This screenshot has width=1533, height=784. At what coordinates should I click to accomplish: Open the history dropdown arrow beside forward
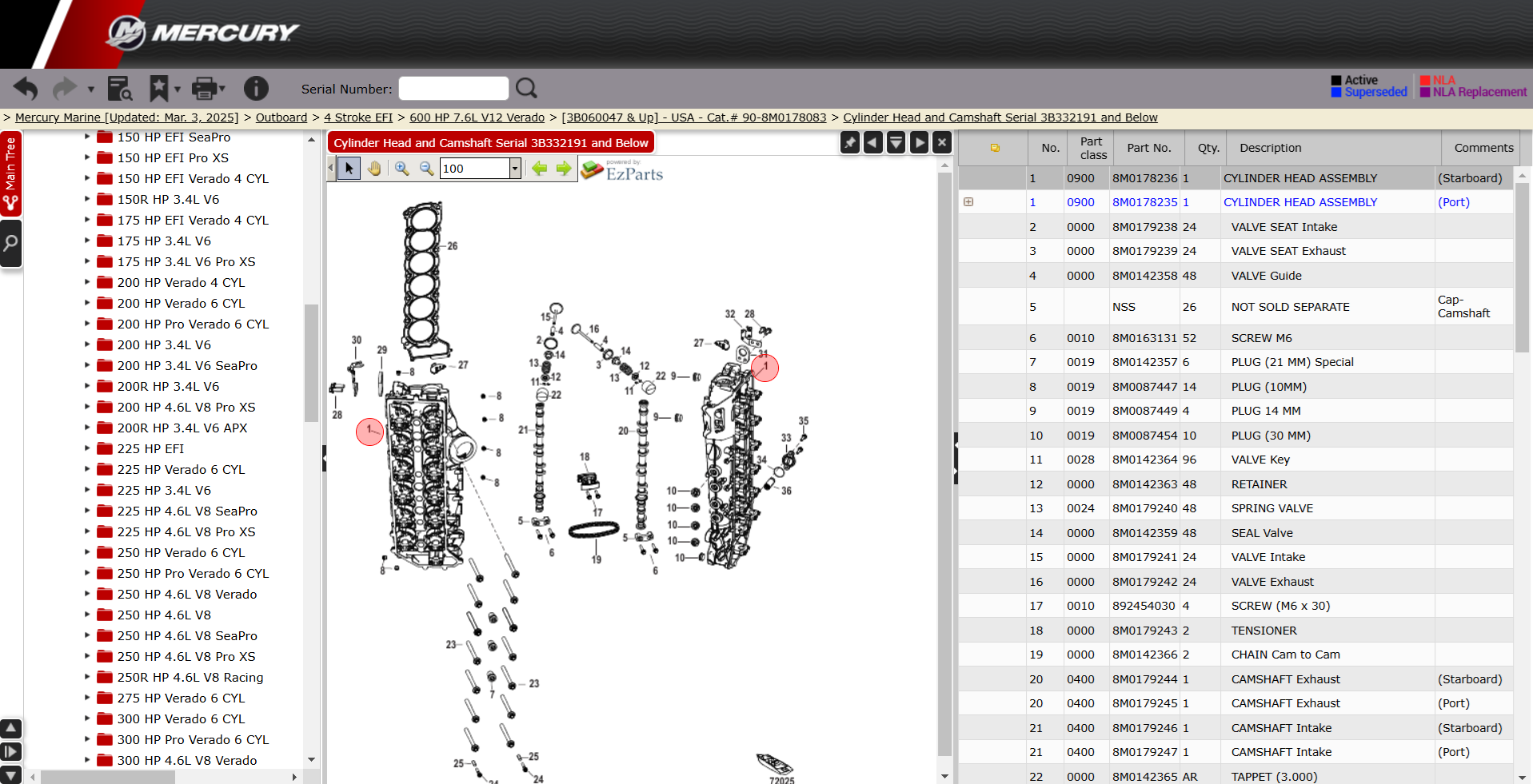coord(90,89)
